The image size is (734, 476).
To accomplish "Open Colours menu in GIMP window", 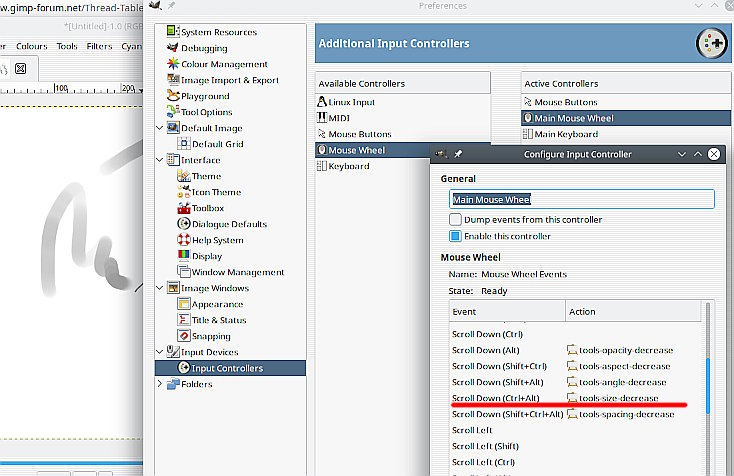I will [x=31, y=46].
